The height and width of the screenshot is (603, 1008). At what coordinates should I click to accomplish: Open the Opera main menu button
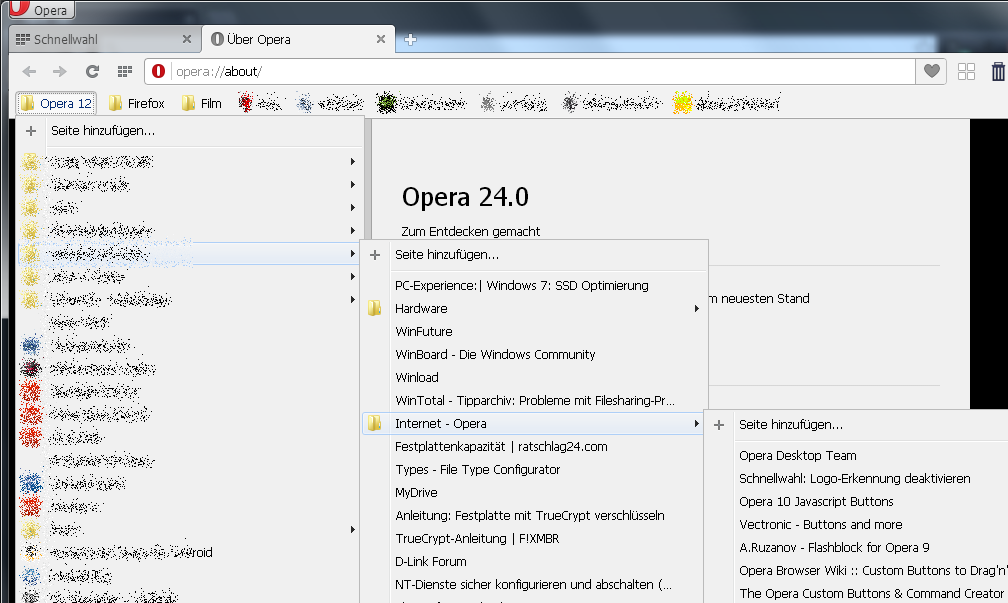coord(40,10)
